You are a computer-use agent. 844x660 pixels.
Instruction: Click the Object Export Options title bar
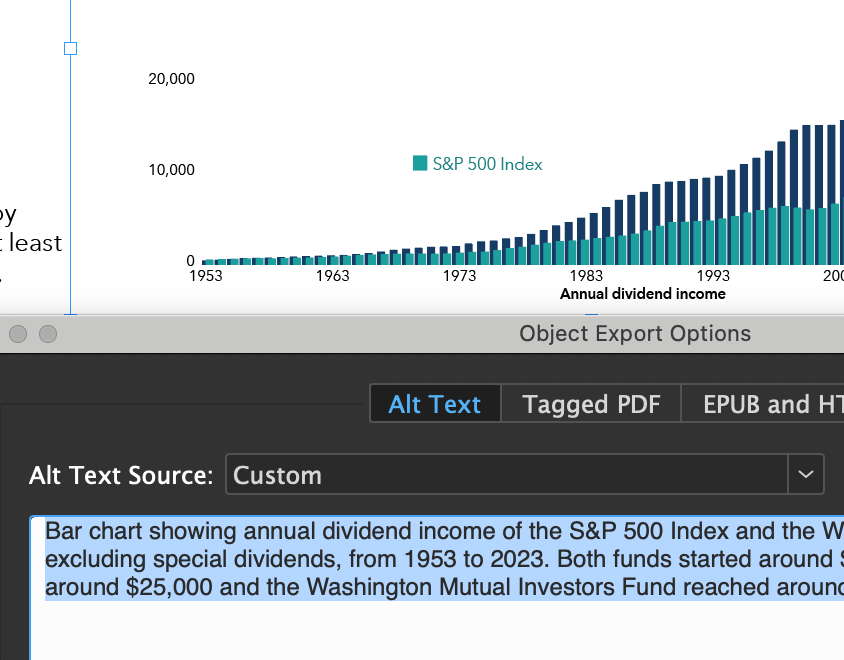(x=634, y=334)
